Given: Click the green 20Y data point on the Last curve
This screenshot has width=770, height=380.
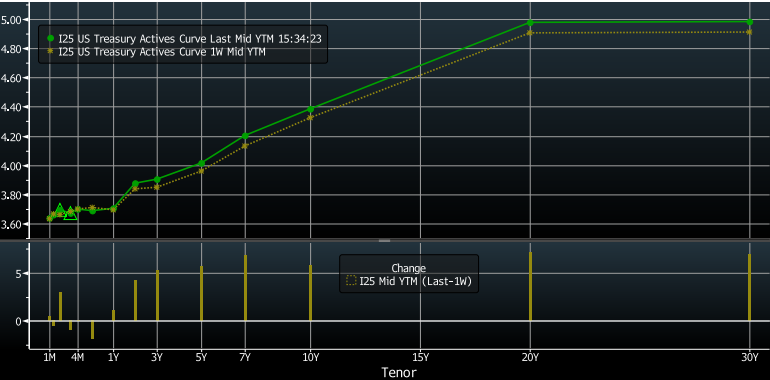Looking at the screenshot, I should tap(530, 23).
